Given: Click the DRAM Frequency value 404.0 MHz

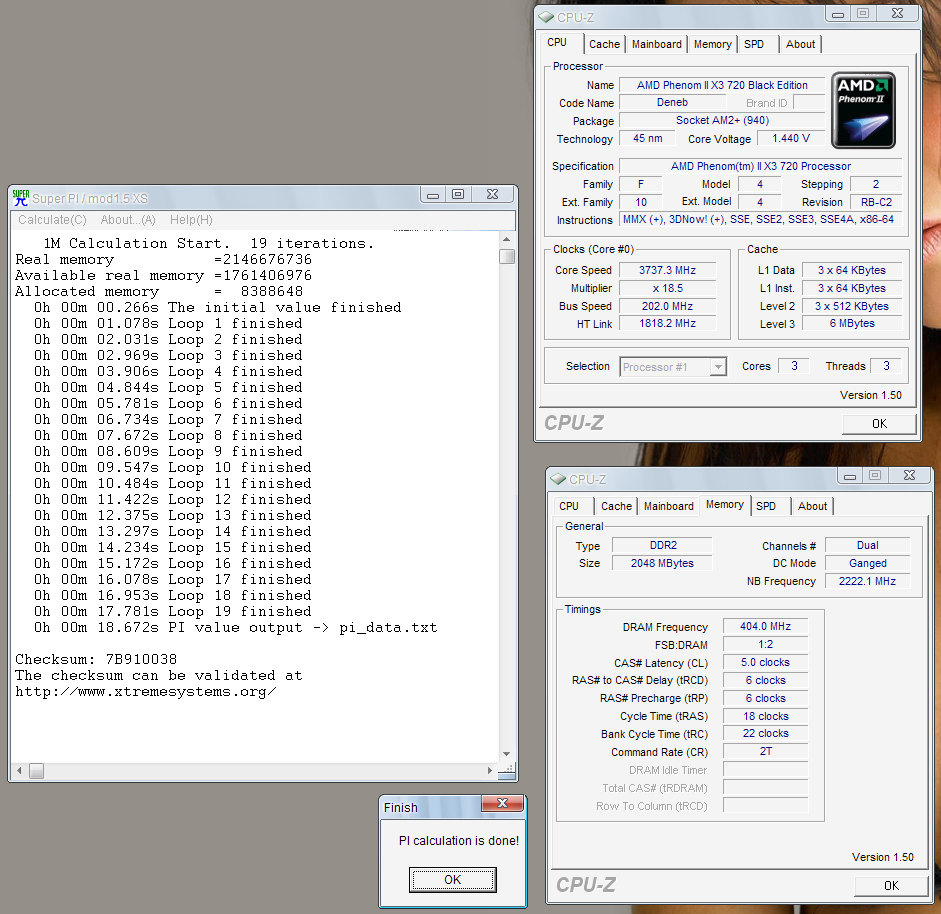Looking at the screenshot, I should point(765,627).
